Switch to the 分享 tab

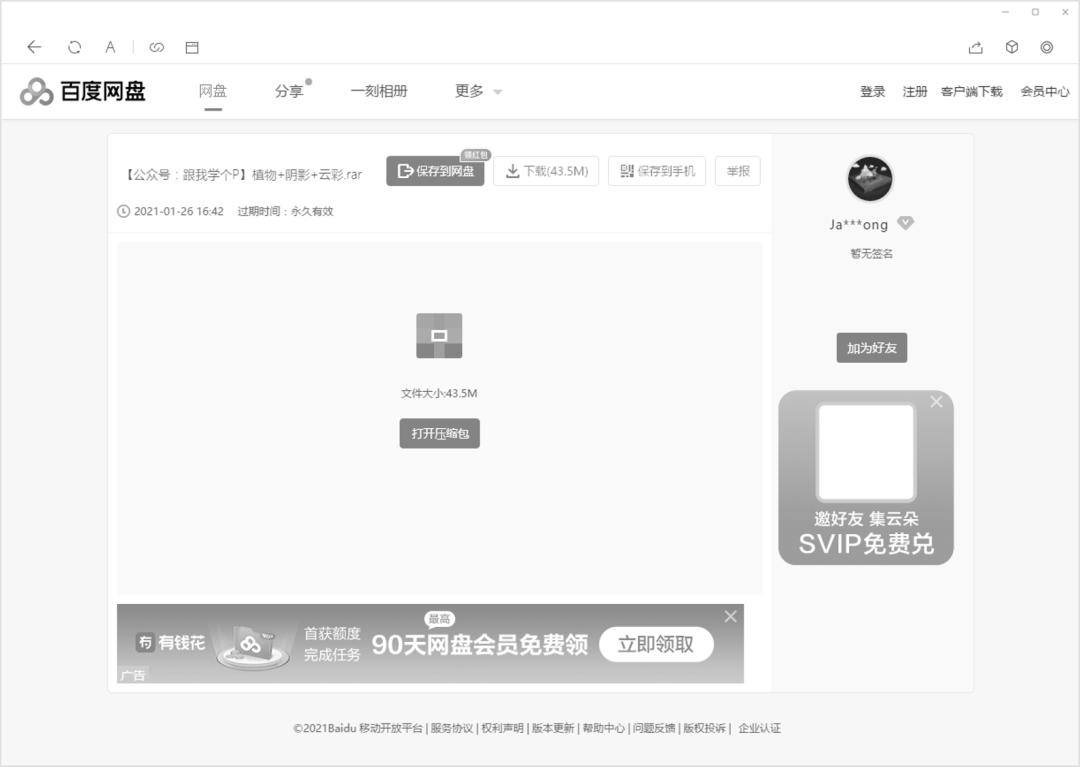(x=288, y=91)
